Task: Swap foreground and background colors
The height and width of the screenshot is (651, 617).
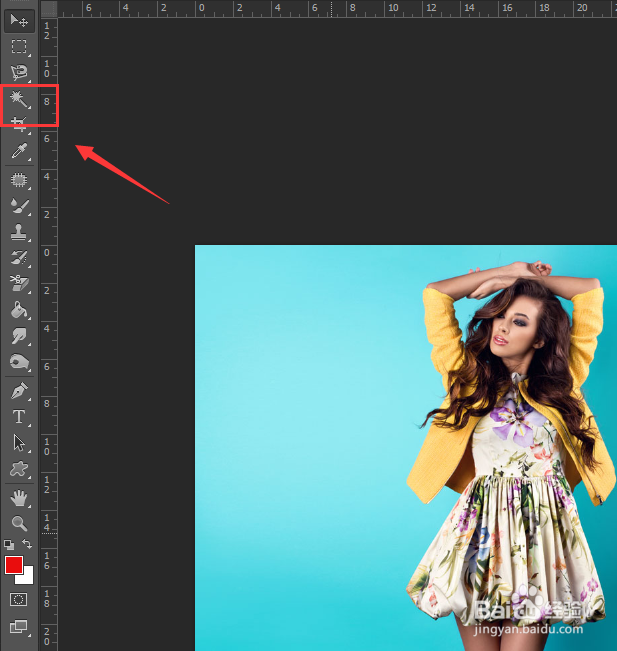Action: (x=27, y=543)
